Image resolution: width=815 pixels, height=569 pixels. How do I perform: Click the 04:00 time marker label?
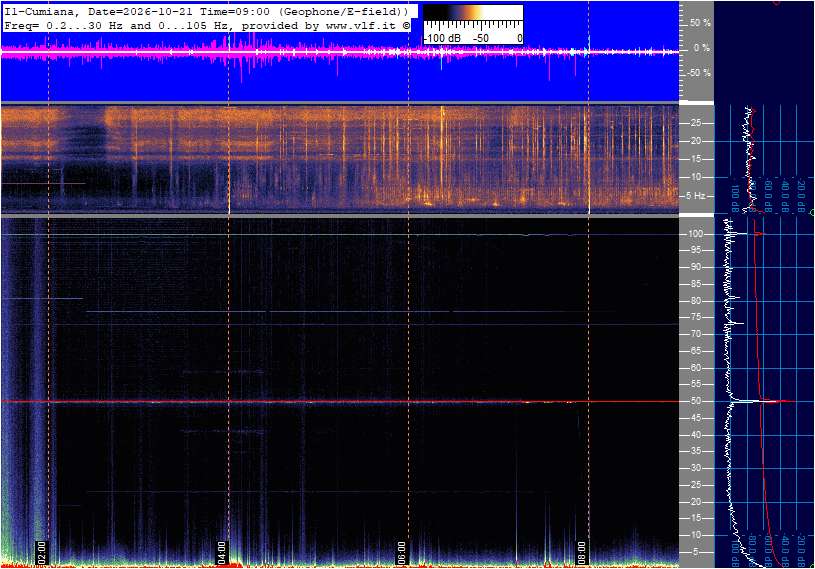point(222,552)
